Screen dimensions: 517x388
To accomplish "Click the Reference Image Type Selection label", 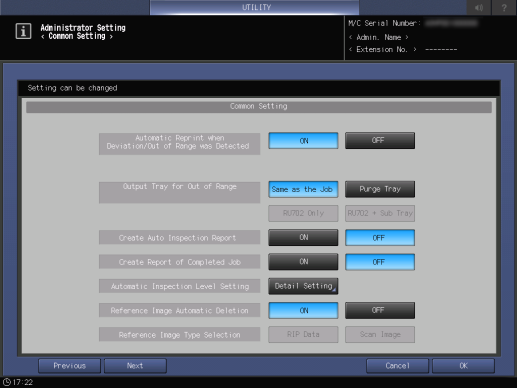I will click(x=179, y=335).
